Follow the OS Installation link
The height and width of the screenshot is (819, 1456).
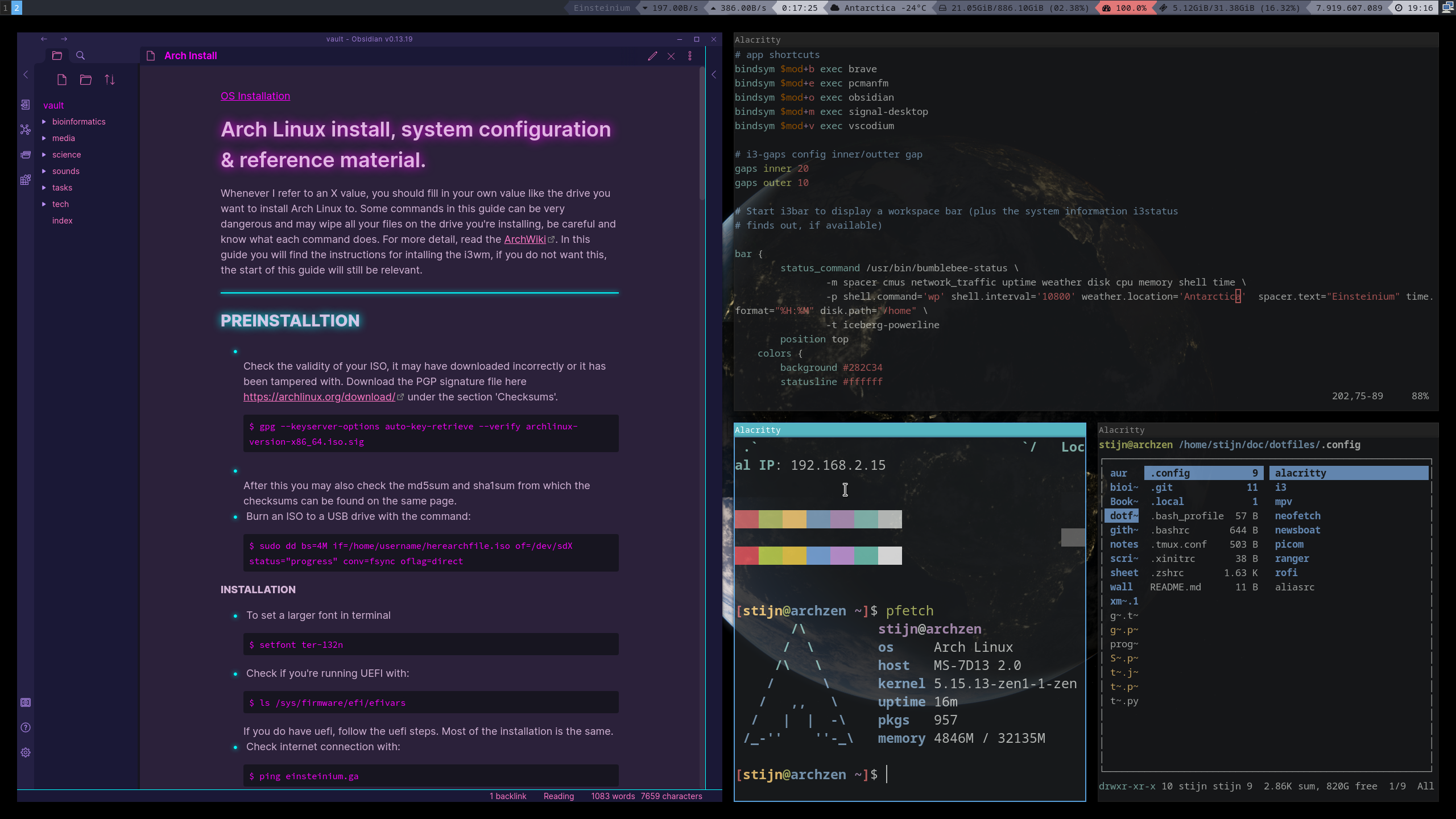click(255, 96)
